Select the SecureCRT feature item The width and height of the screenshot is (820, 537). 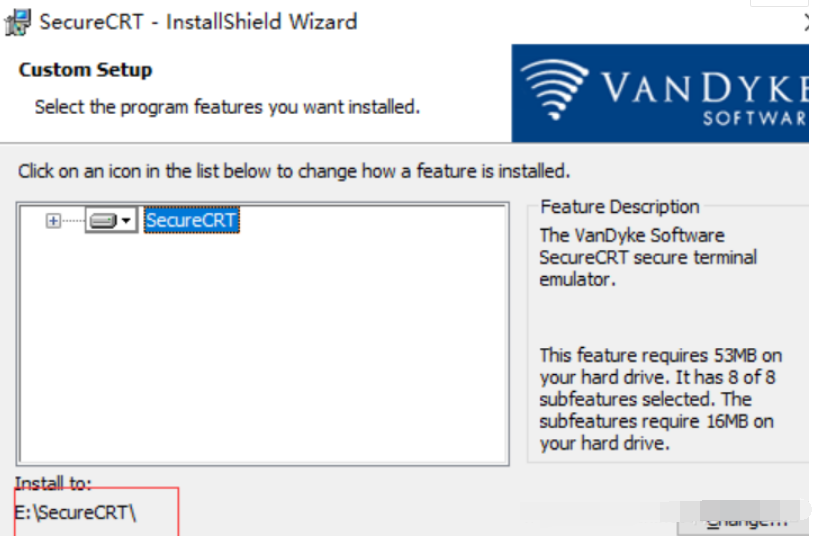(x=191, y=220)
